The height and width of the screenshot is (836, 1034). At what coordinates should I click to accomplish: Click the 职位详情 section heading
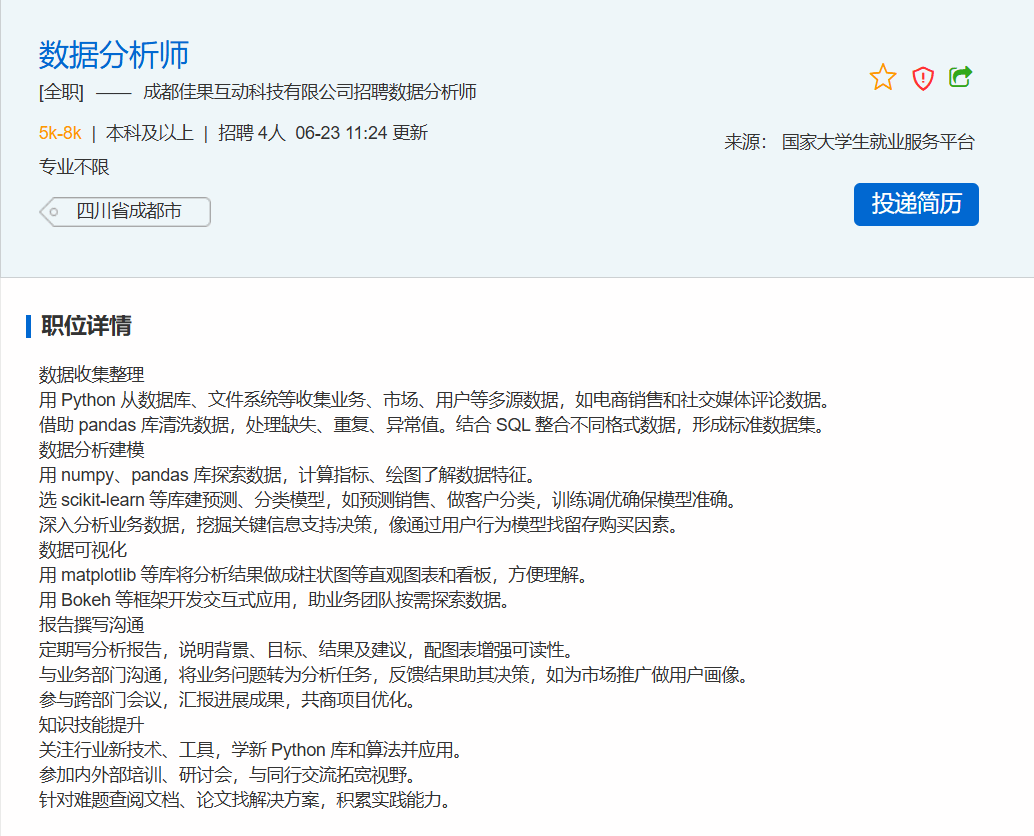coord(86,326)
